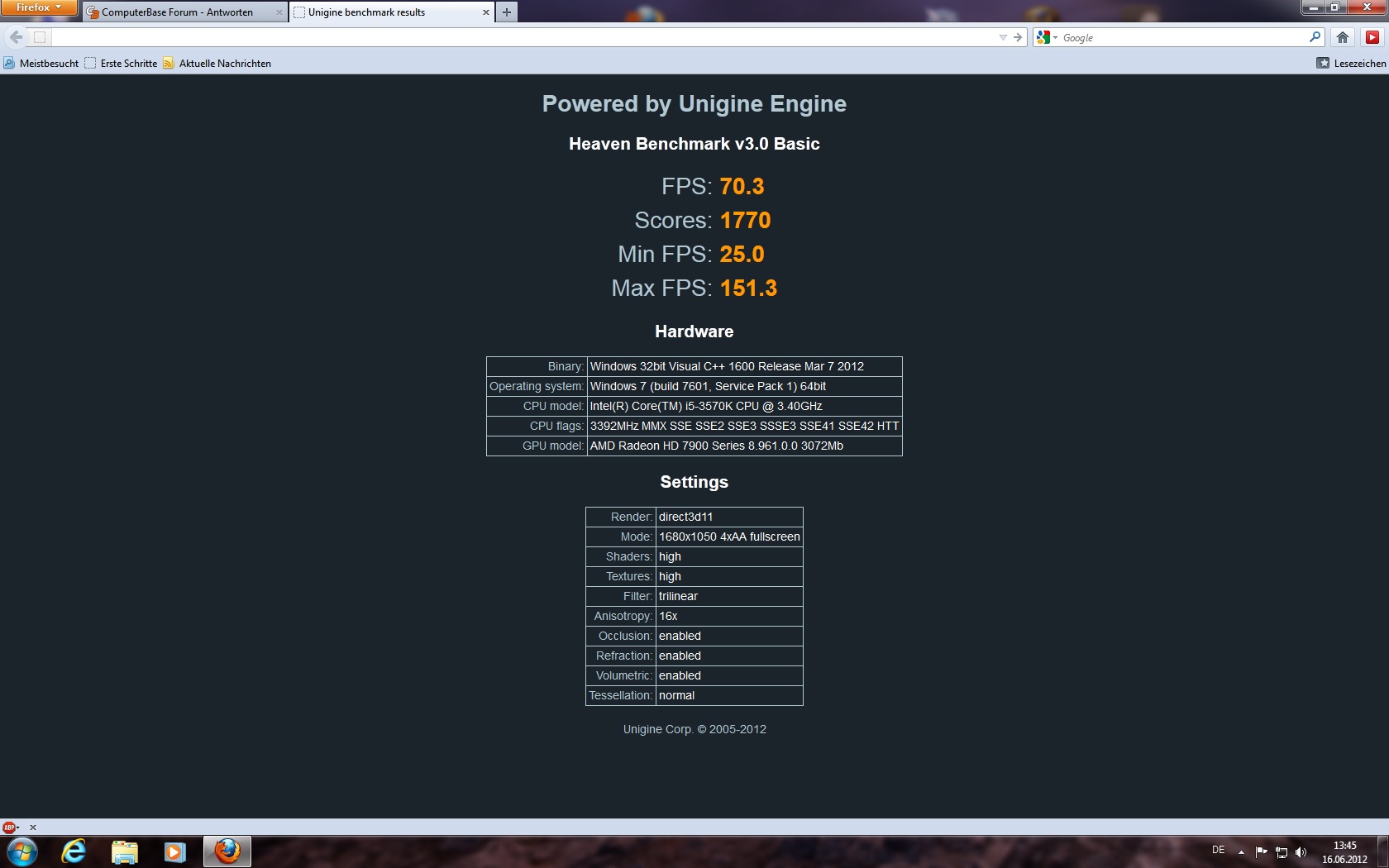Select the Unigine benchmark results tab
This screenshot has height=868, width=1389.
(x=366, y=12)
